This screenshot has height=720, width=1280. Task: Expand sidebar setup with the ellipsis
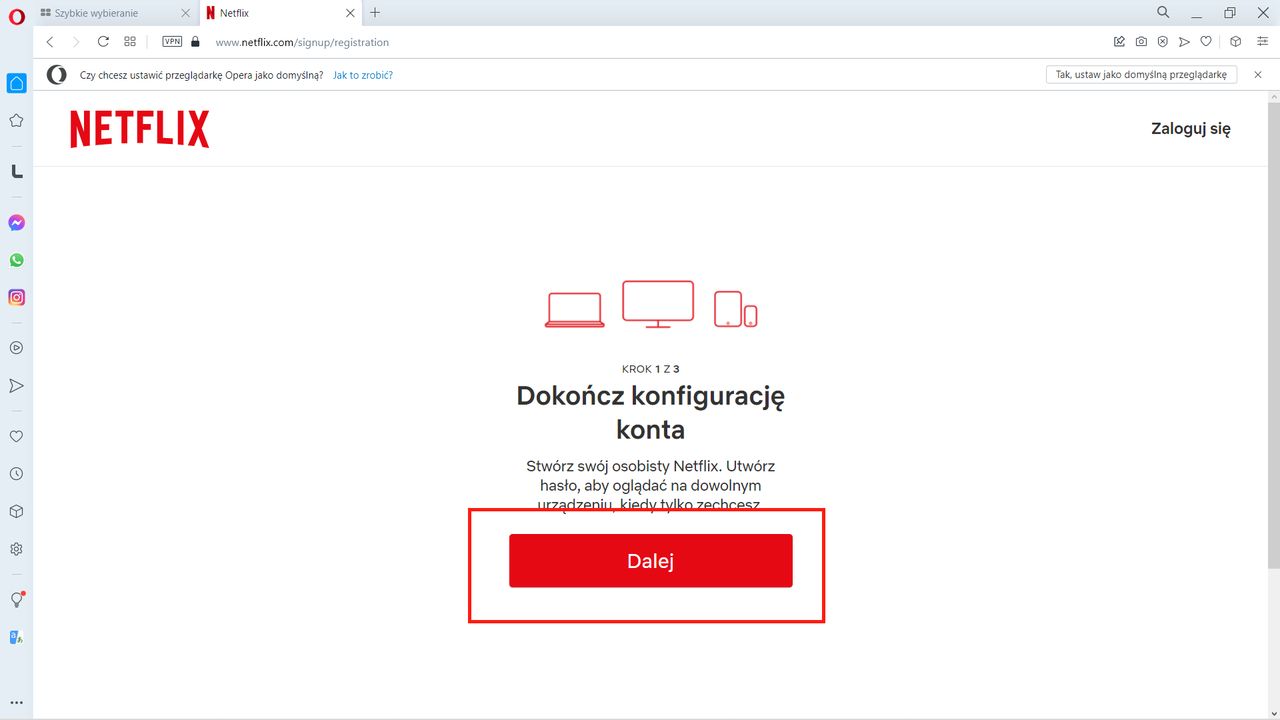tap(16, 702)
